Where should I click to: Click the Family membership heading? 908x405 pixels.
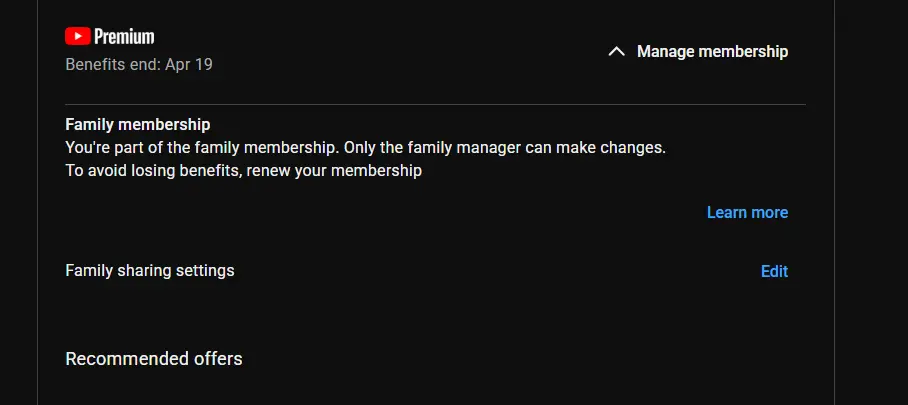[x=138, y=125]
